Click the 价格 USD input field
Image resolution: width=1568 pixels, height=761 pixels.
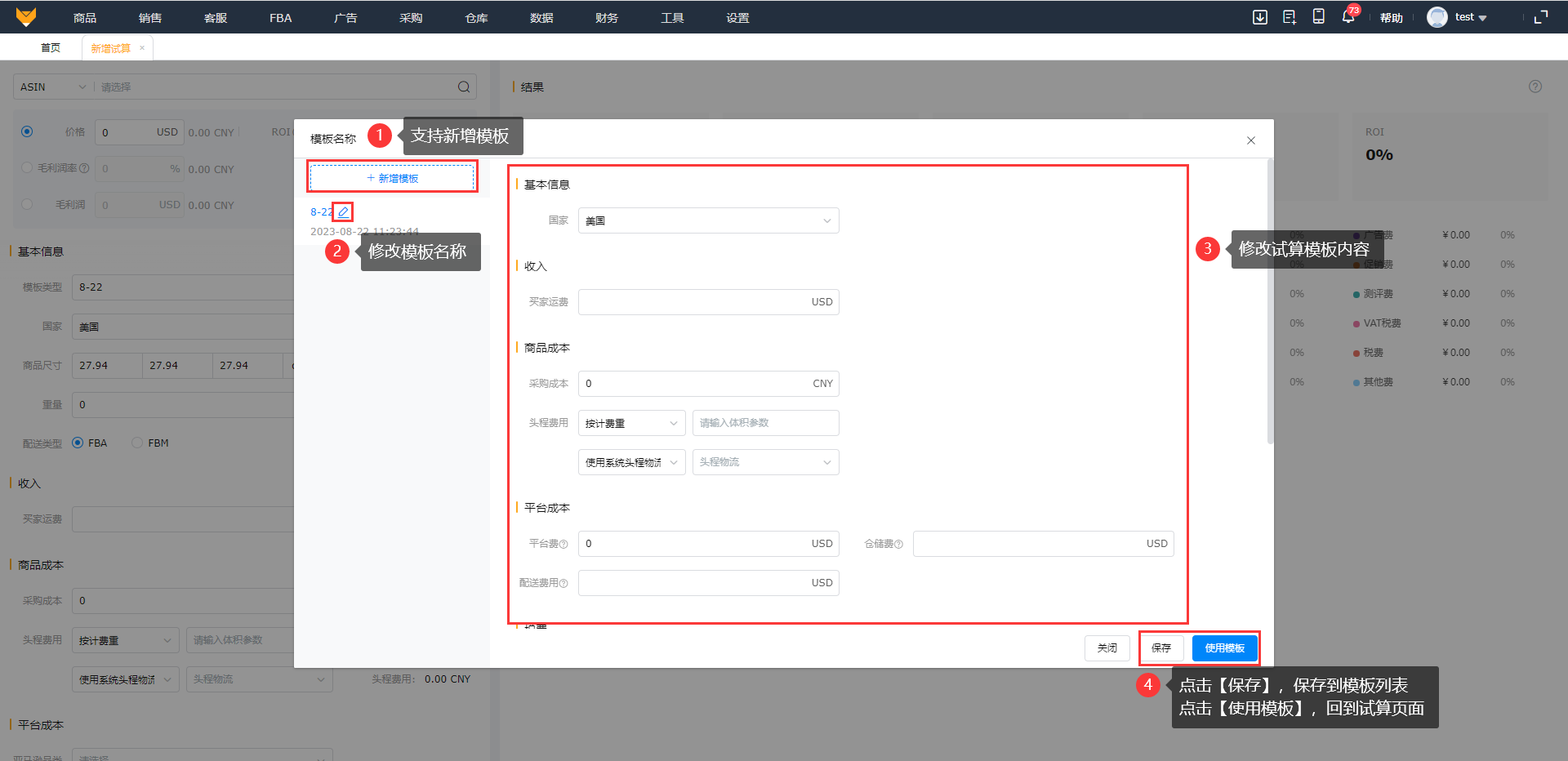click(140, 132)
